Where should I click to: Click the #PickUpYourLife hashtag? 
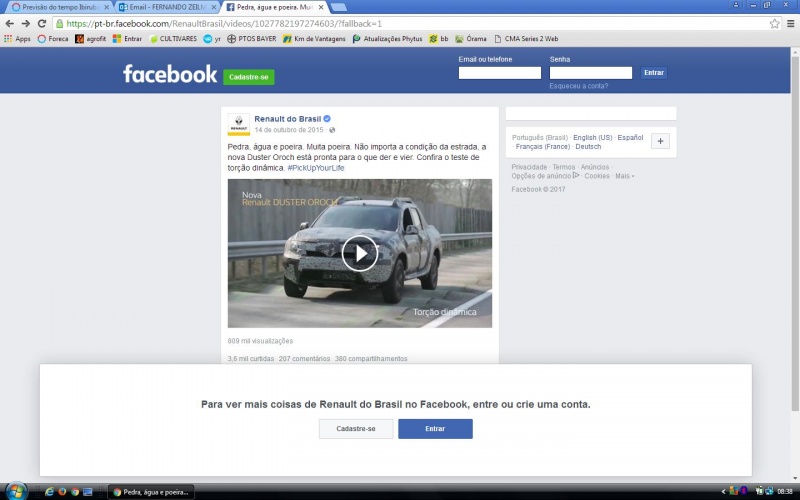coord(316,168)
